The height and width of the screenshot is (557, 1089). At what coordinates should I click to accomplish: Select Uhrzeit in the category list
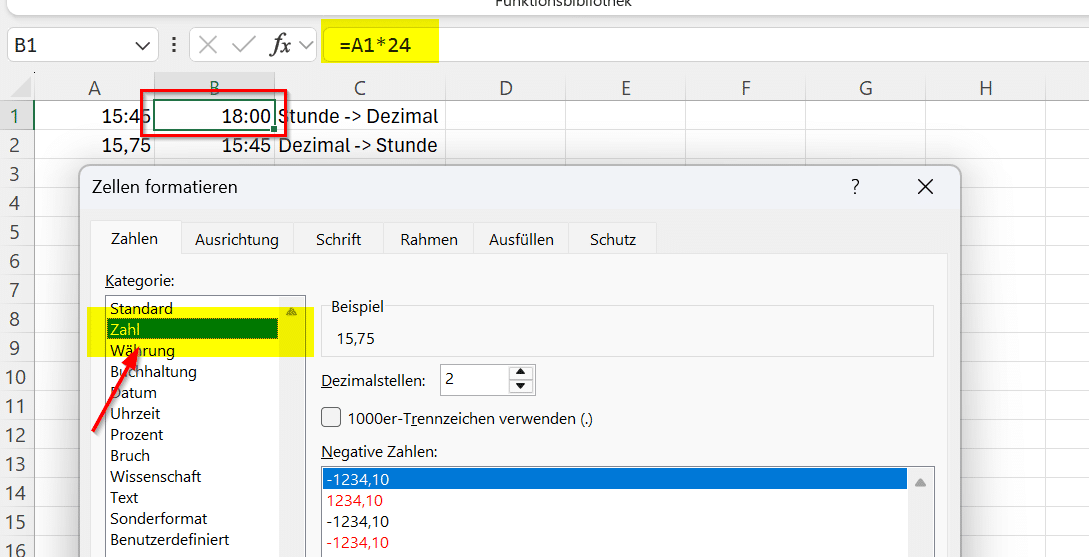[135, 414]
